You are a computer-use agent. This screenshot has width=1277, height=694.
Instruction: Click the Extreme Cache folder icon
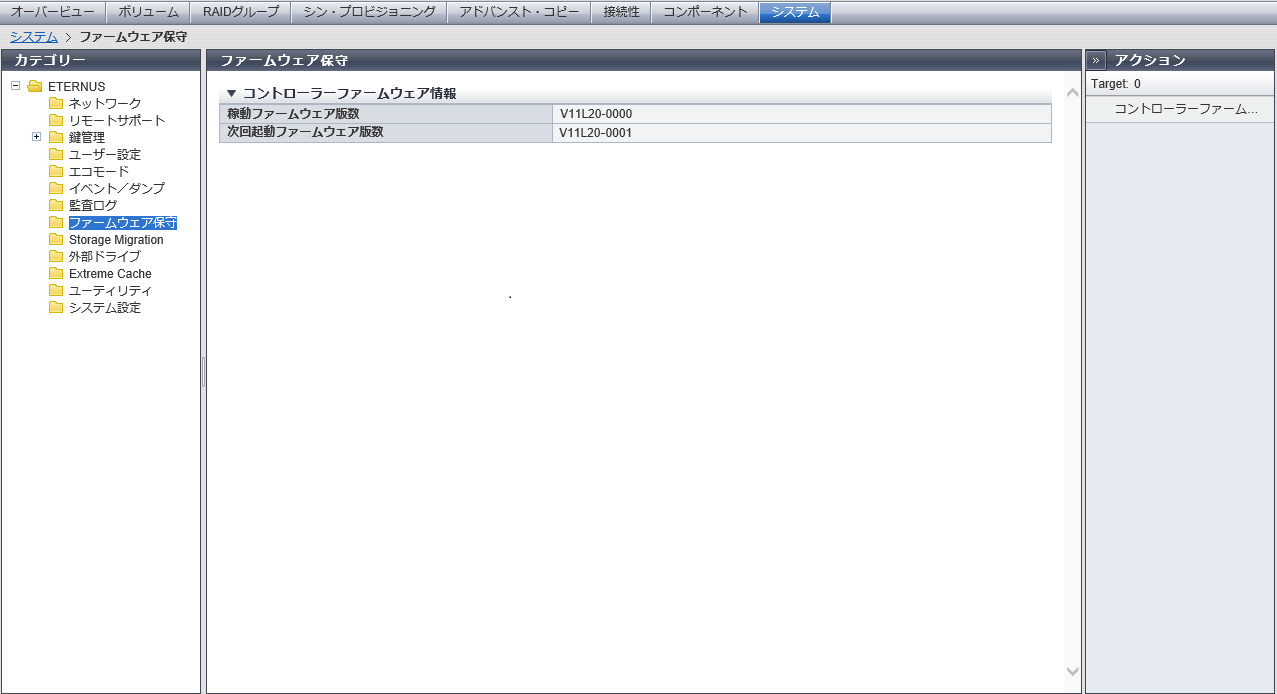(x=56, y=274)
